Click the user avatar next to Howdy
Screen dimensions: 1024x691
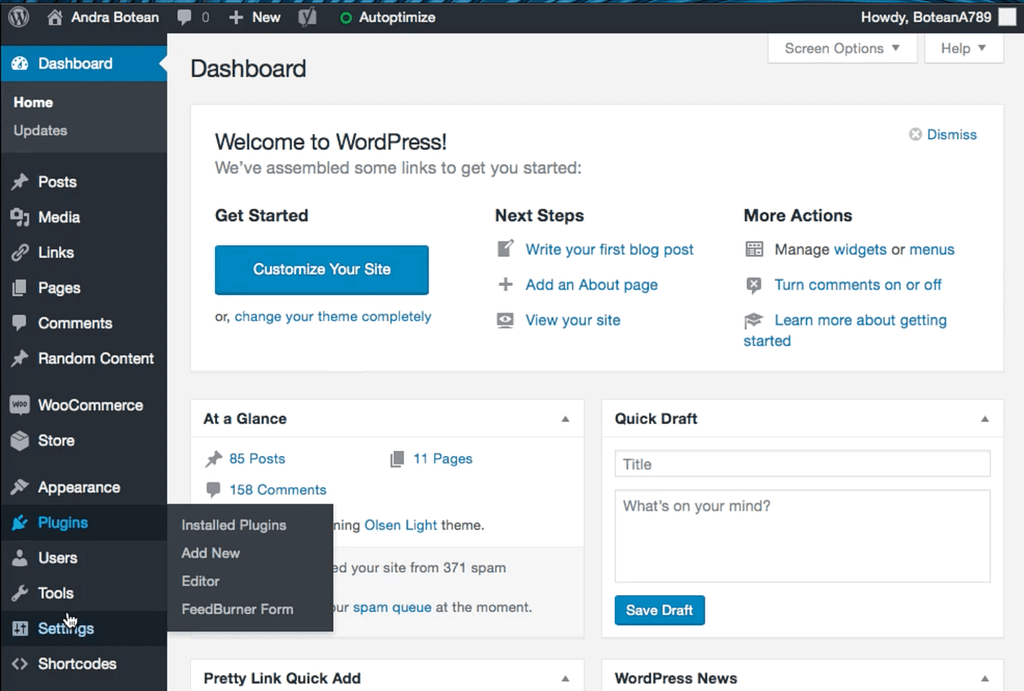(1008, 17)
